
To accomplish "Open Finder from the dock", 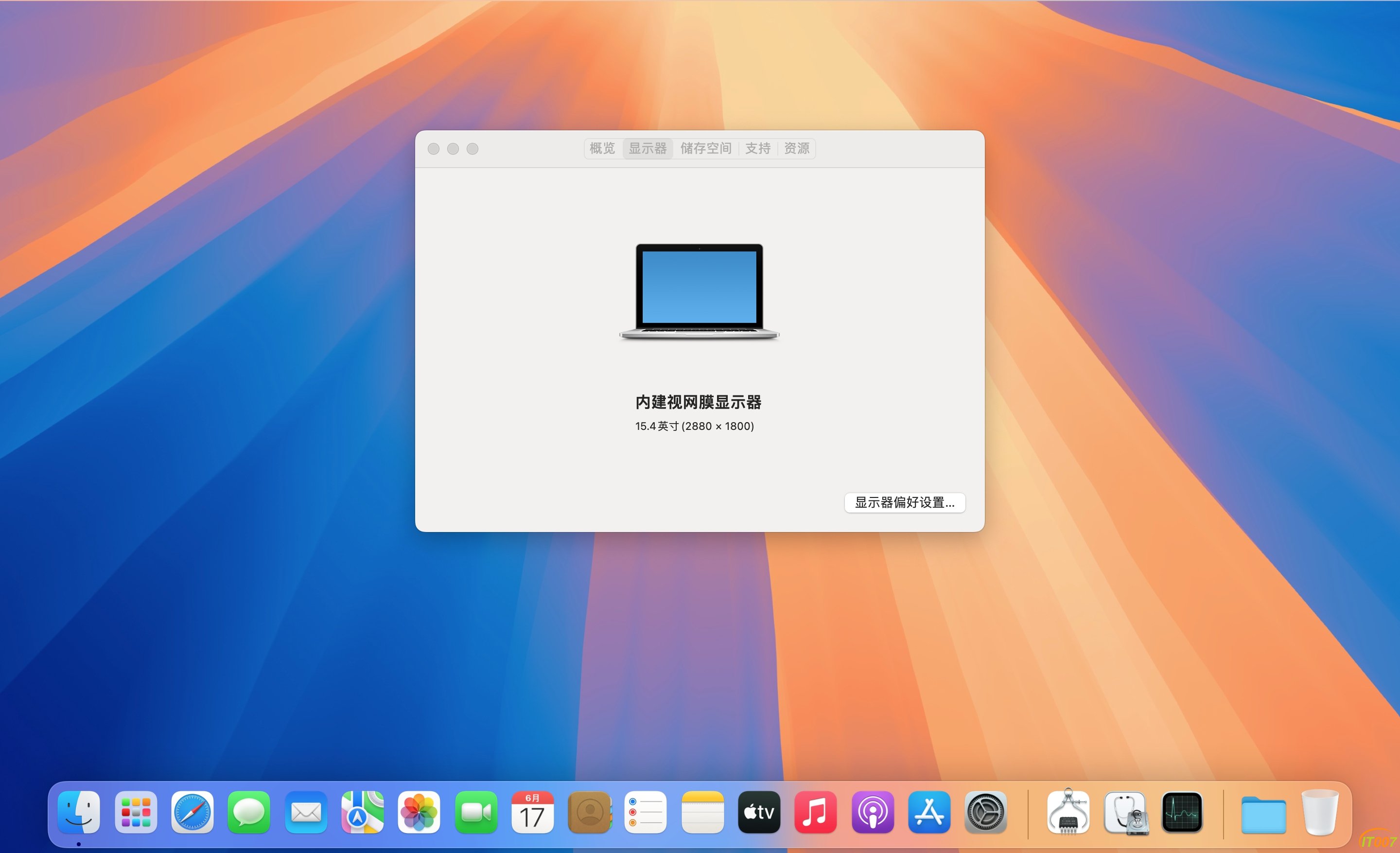I will click(x=79, y=812).
